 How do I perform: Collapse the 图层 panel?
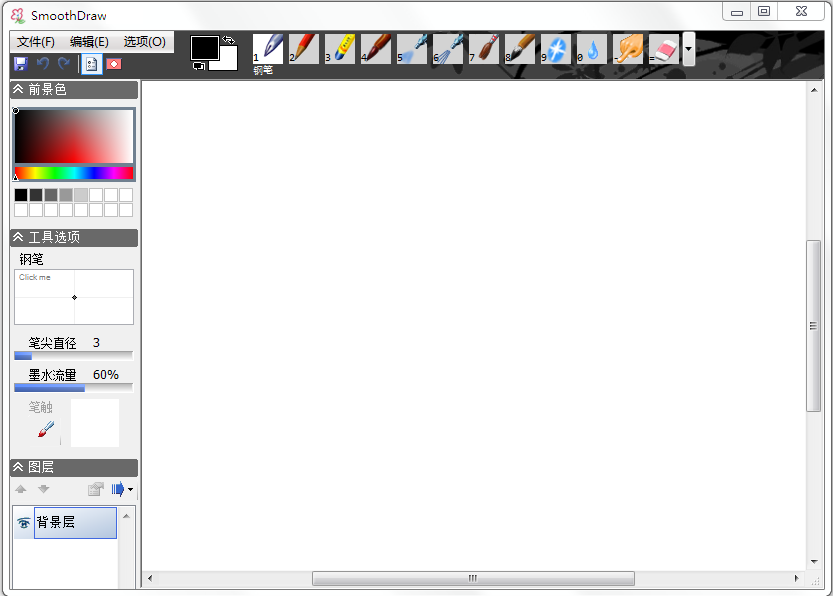[x=19, y=467]
